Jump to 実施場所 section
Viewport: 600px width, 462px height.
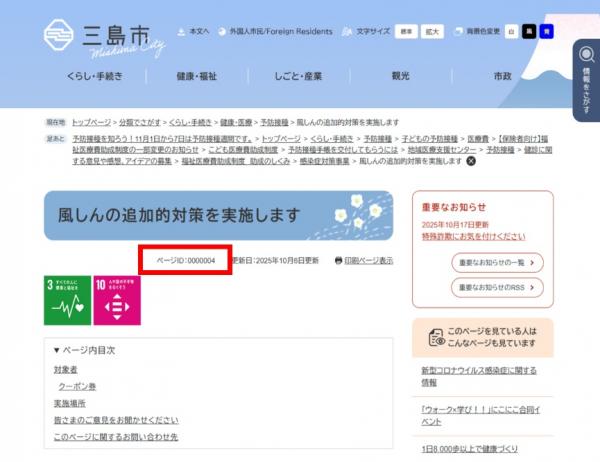coord(70,403)
